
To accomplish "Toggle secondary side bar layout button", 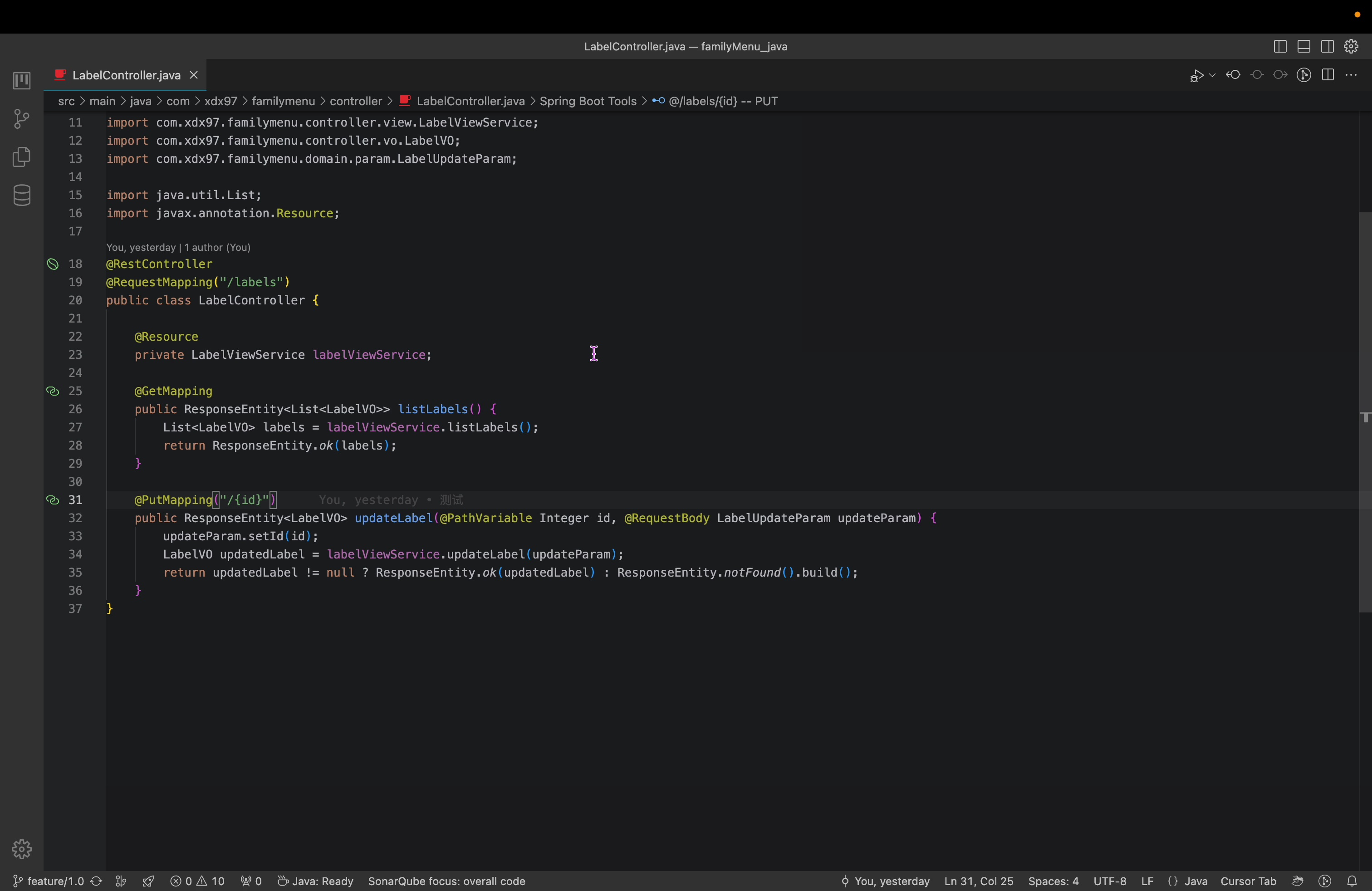I will 1328,47.
